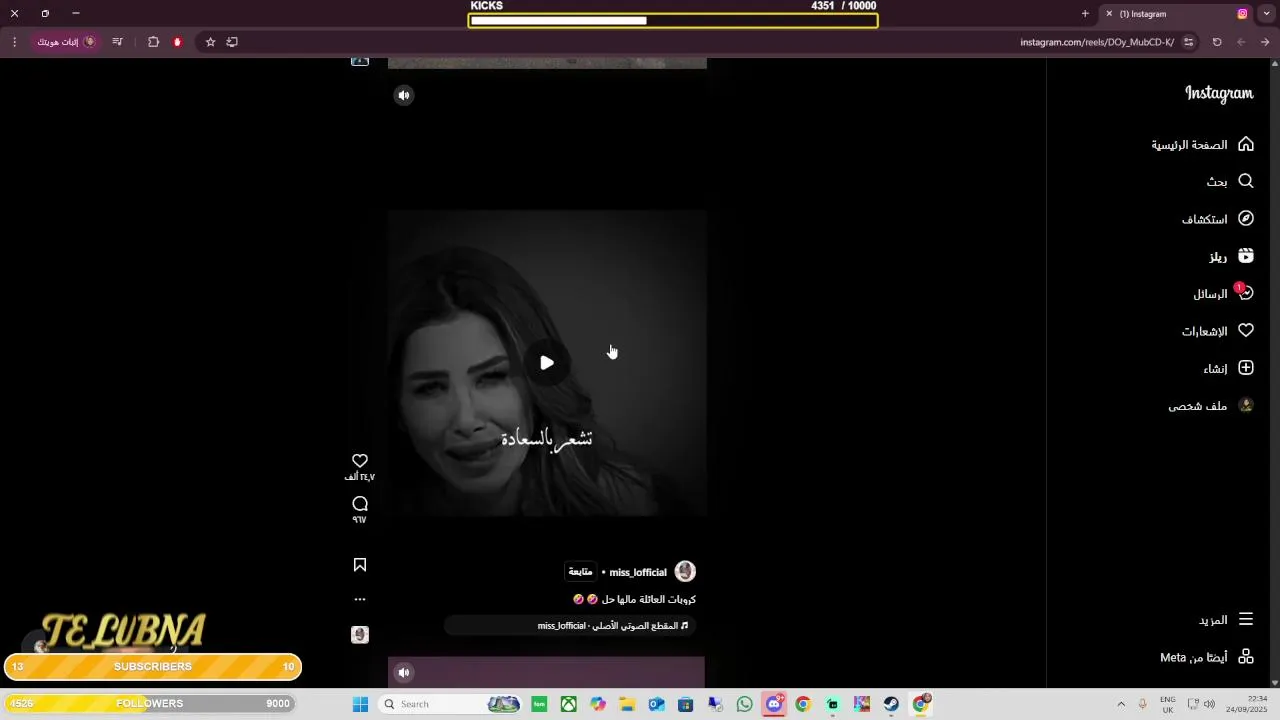This screenshot has height=720, width=1280.
Task: Open browser Extensions puzzle icon
Action: click(153, 42)
